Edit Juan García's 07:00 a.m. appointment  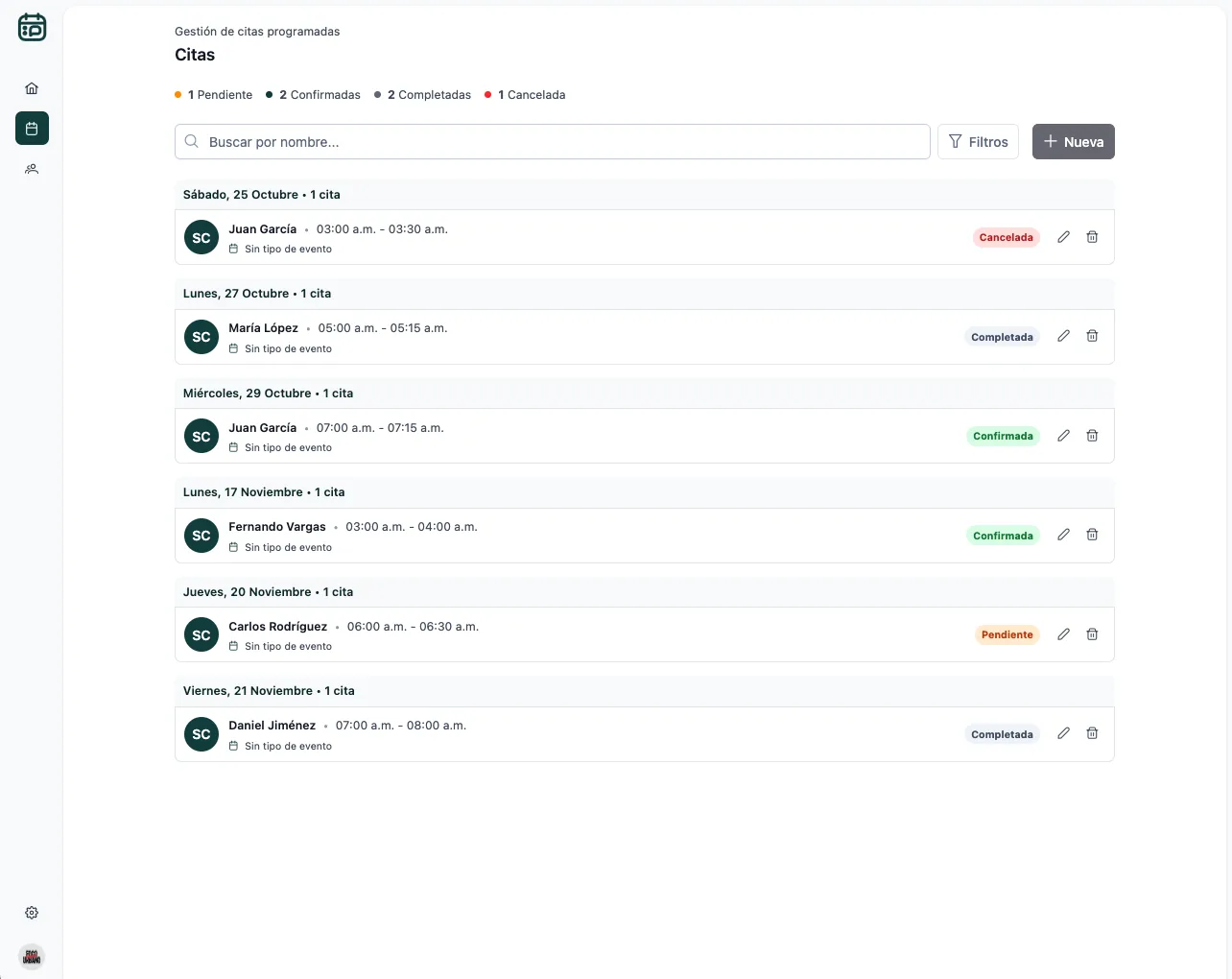tap(1063, 436)
